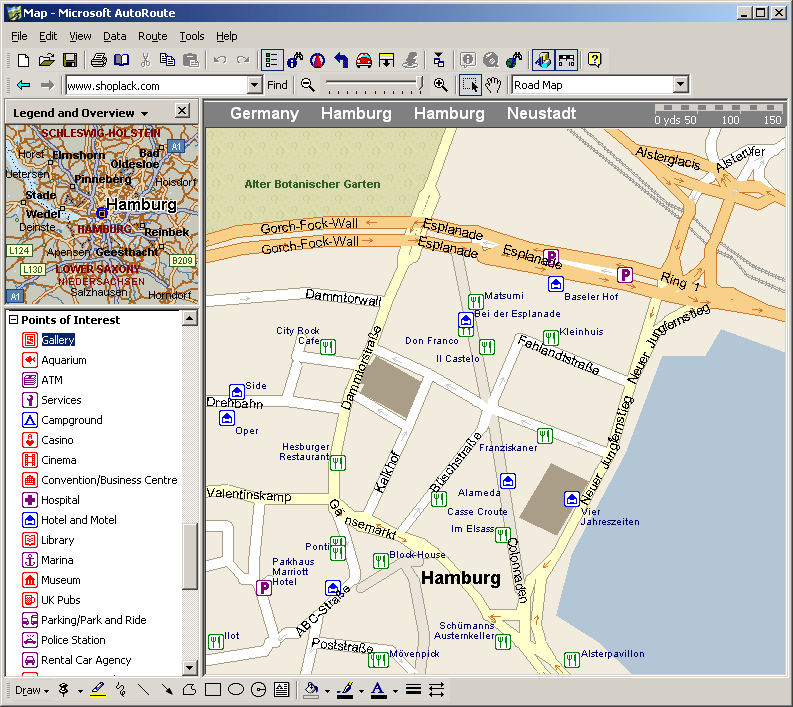793x707 pixels.
Task: Save the map with the floppy disk icon
Action: tap(70, 61)
